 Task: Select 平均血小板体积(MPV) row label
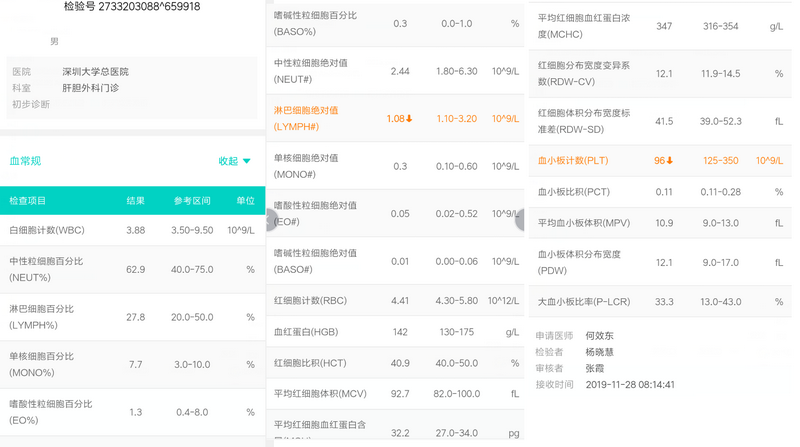584,223
